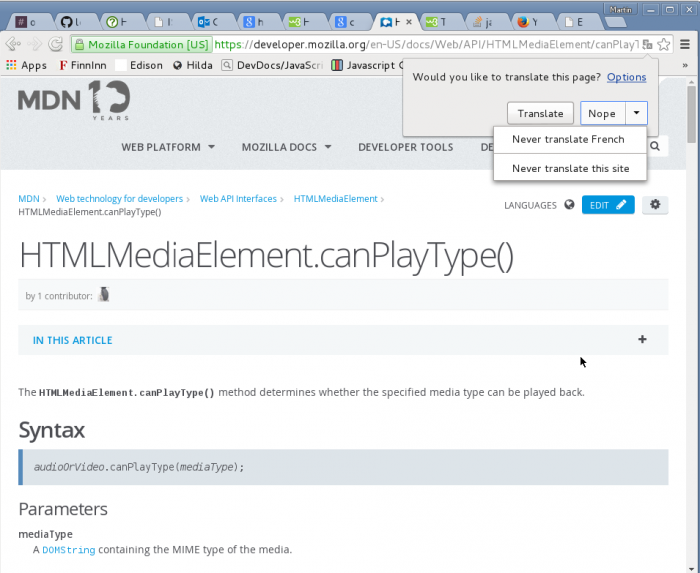Click the Edit button

click(608, 204)
